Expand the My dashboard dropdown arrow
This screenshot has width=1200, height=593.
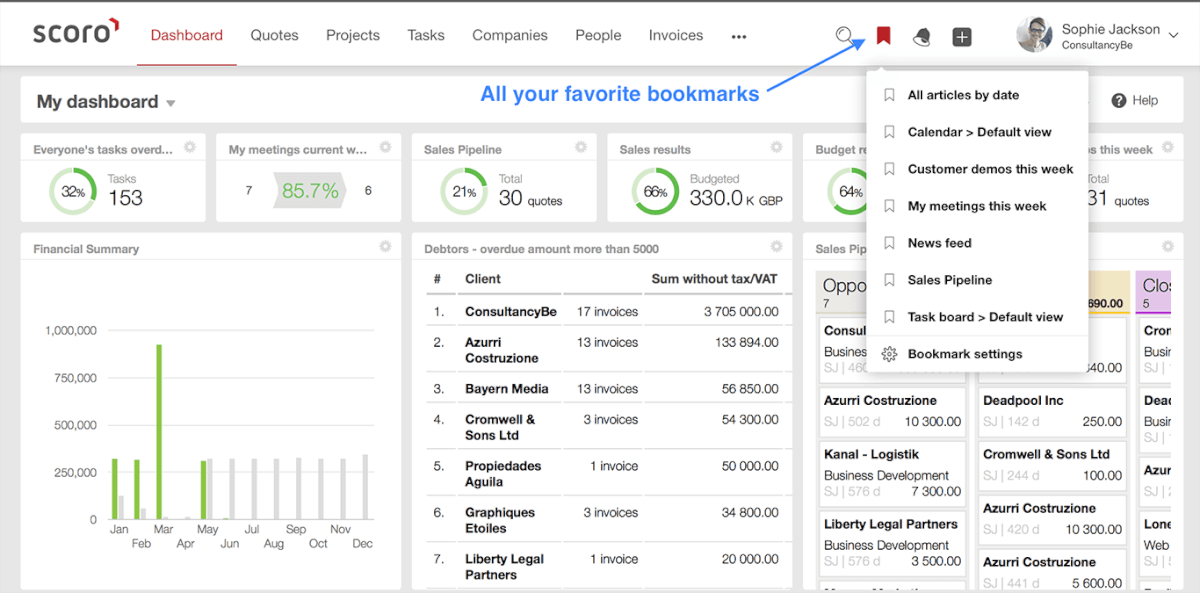pyautogui.click(x=171, y=103)
